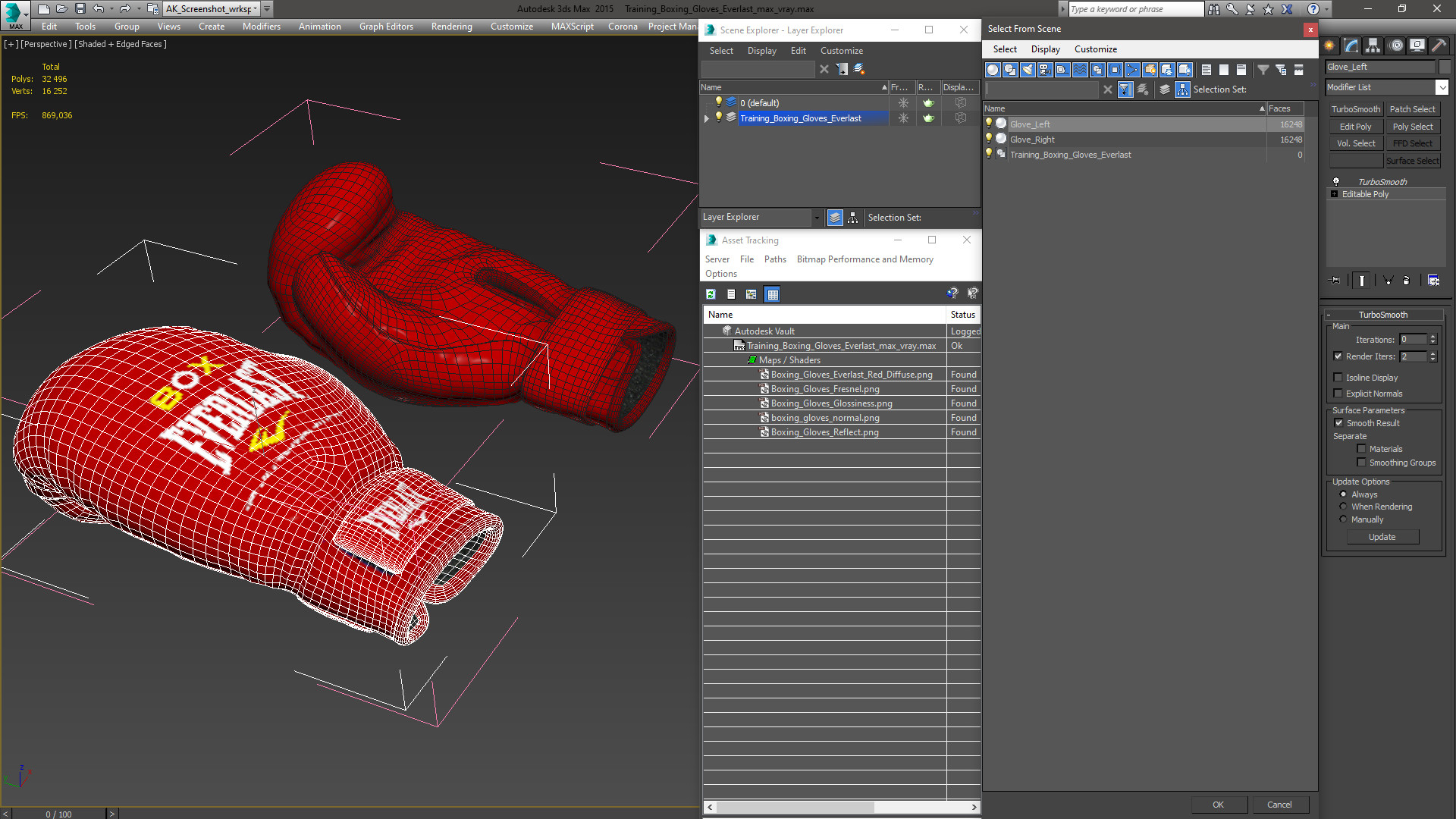The width and height of the screenshot is (1456, 819).
Task: Toggle Display Geometry filter in Select From Scene
Action: pos(993,70)
